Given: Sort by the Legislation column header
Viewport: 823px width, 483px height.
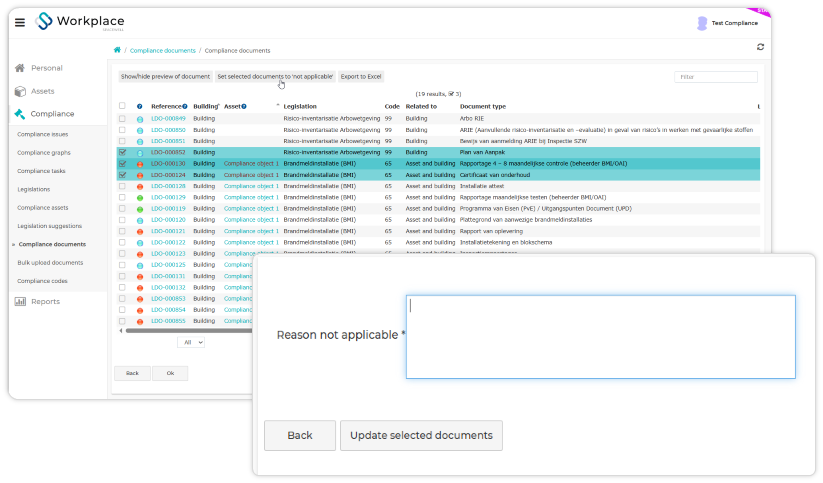Looking at the screenshot, I should [x=300, y=107].
